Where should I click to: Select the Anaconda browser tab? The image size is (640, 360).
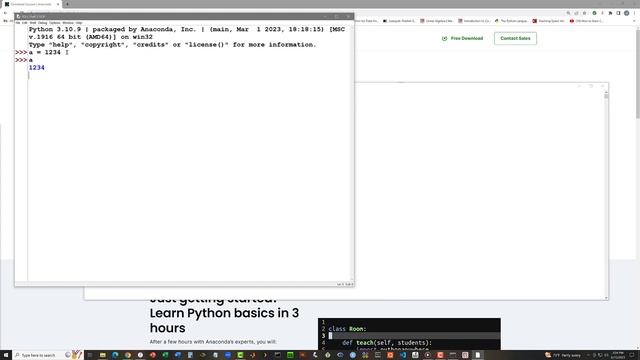tap(31, 4)
